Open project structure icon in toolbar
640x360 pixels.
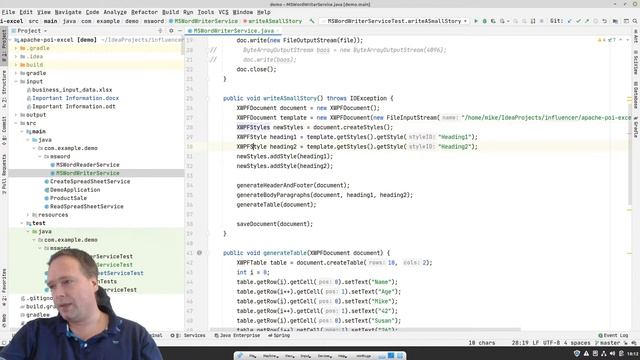615,21
